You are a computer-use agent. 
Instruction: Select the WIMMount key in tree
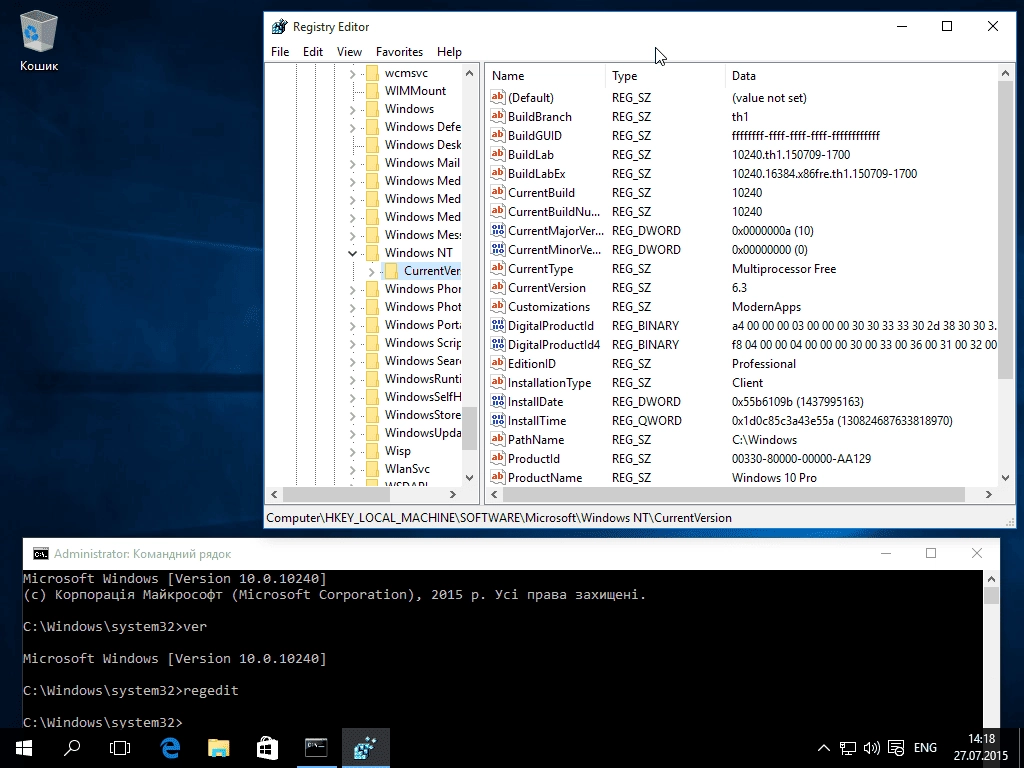(415, 91)
